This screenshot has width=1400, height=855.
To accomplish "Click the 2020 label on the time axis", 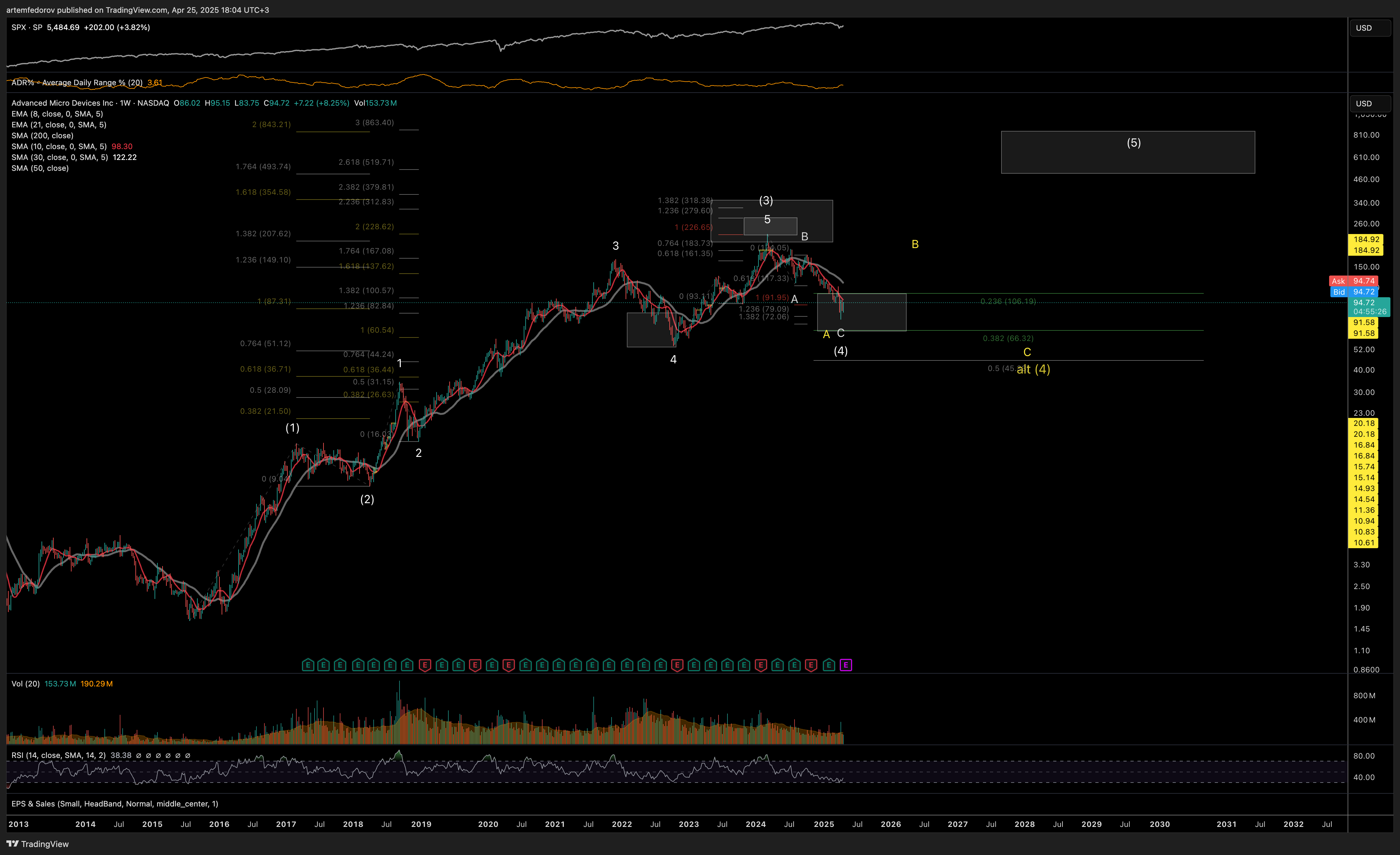I will pos(488,824).
